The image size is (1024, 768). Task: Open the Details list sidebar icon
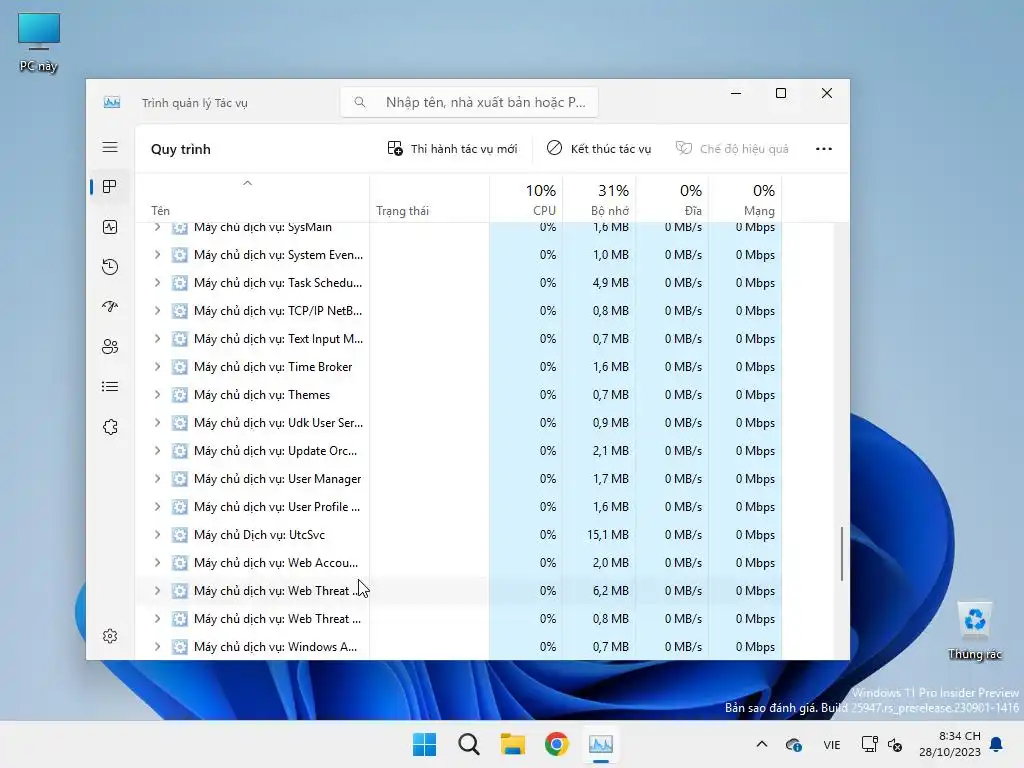pyautogui.click(x=110, y=387)
